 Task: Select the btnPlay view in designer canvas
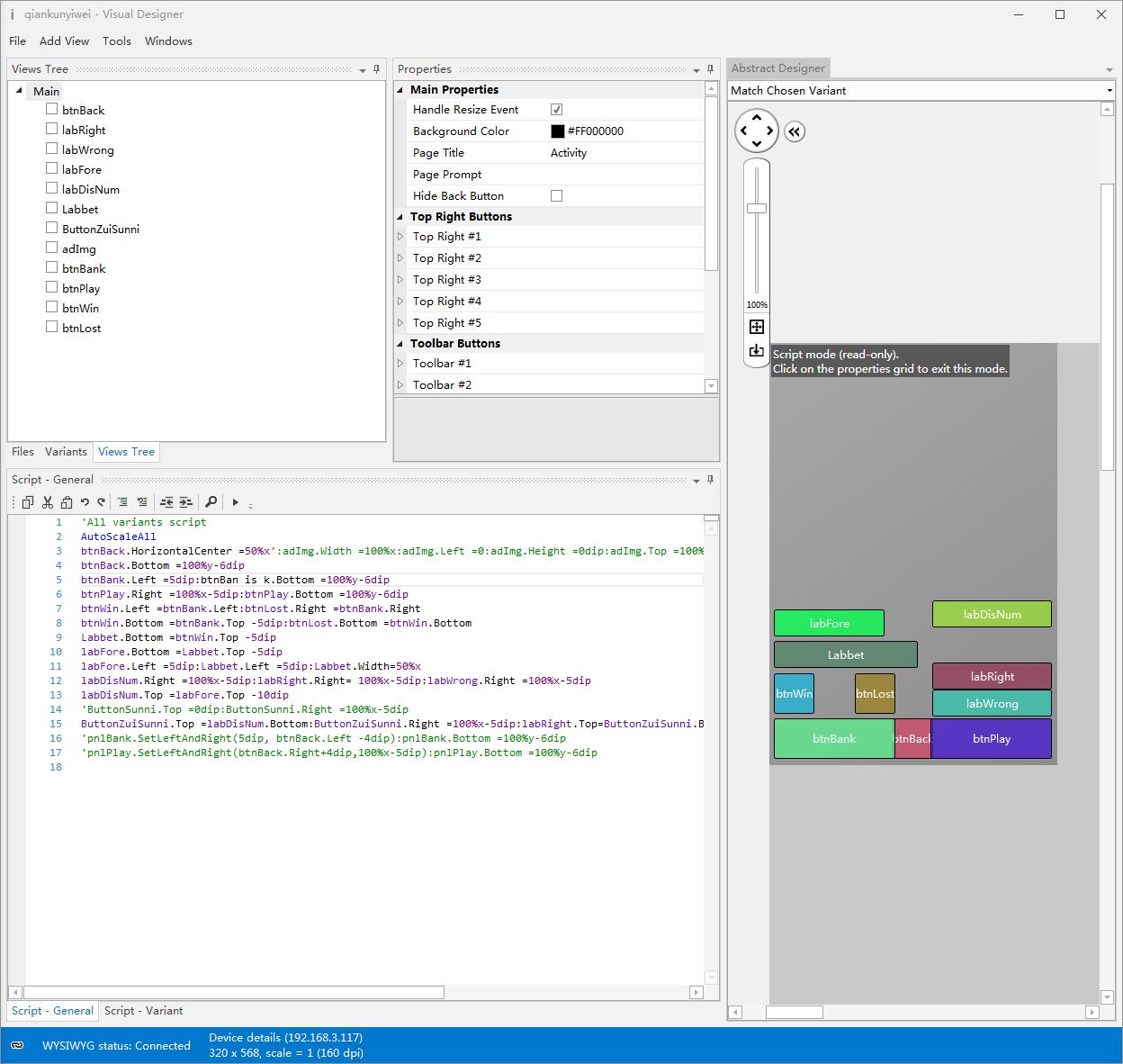(992, 739)
